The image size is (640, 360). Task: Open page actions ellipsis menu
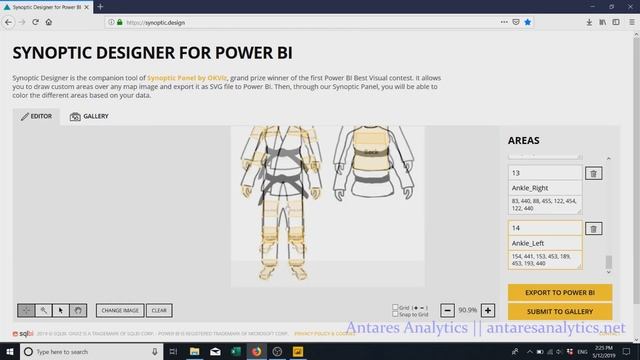click(504, 22)
